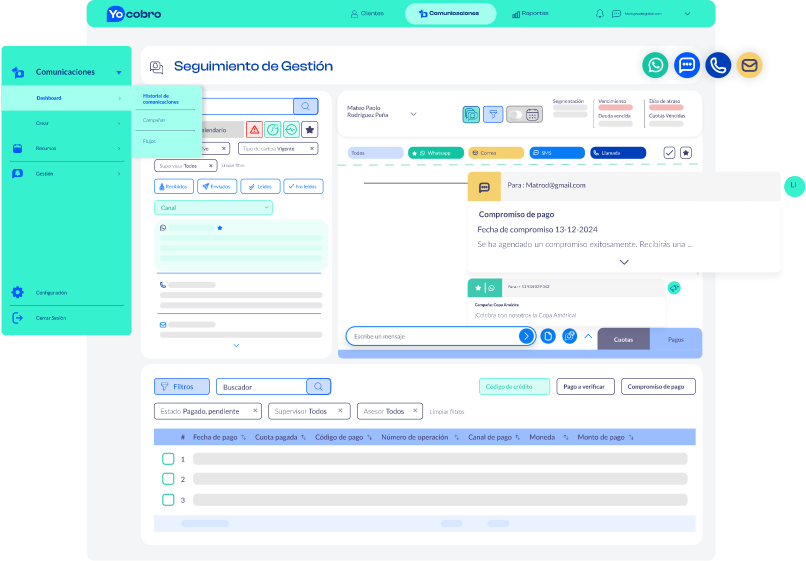
Task: Click the Filtros button
Action: coord(182,387)
